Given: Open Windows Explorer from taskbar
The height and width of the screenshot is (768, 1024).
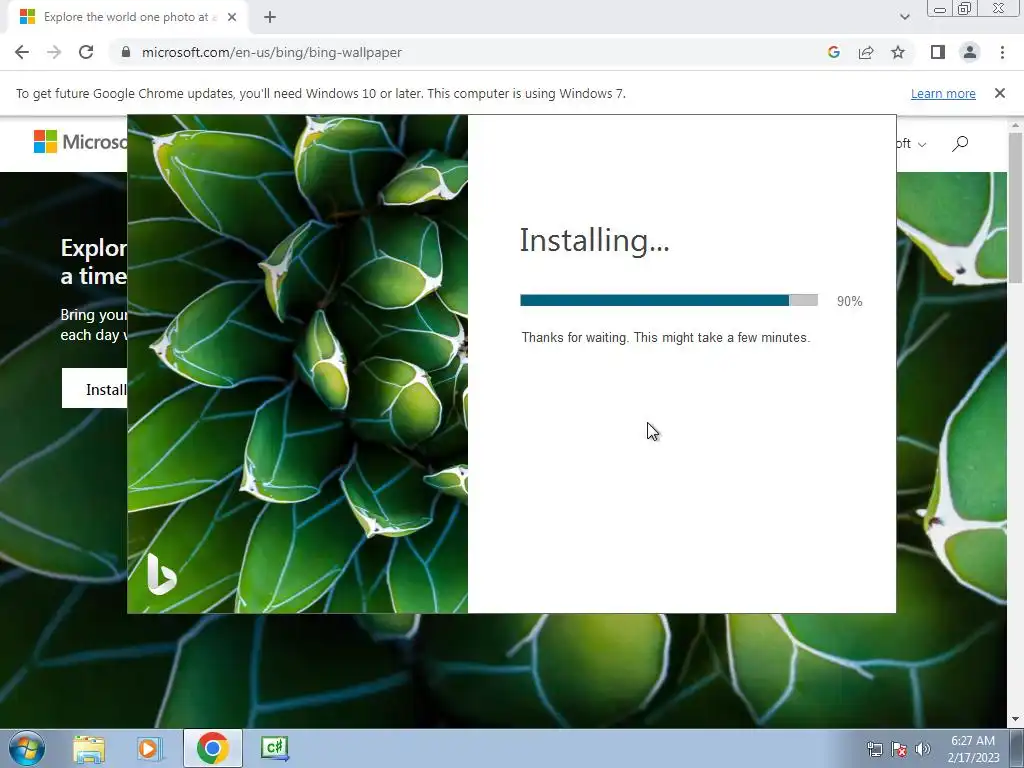Looking at the screenshot, I should coord(89,748).
